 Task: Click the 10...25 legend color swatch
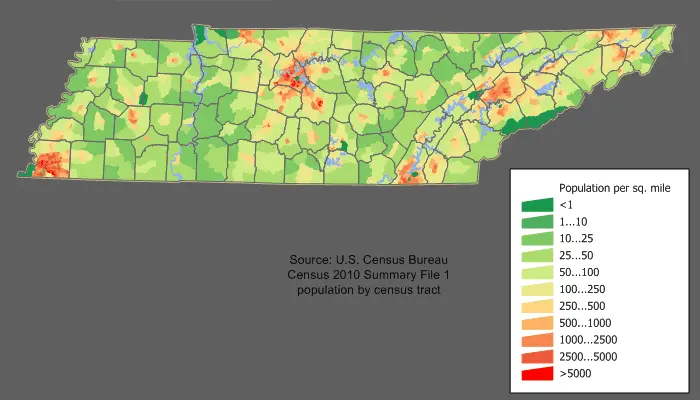coord(537,239)
